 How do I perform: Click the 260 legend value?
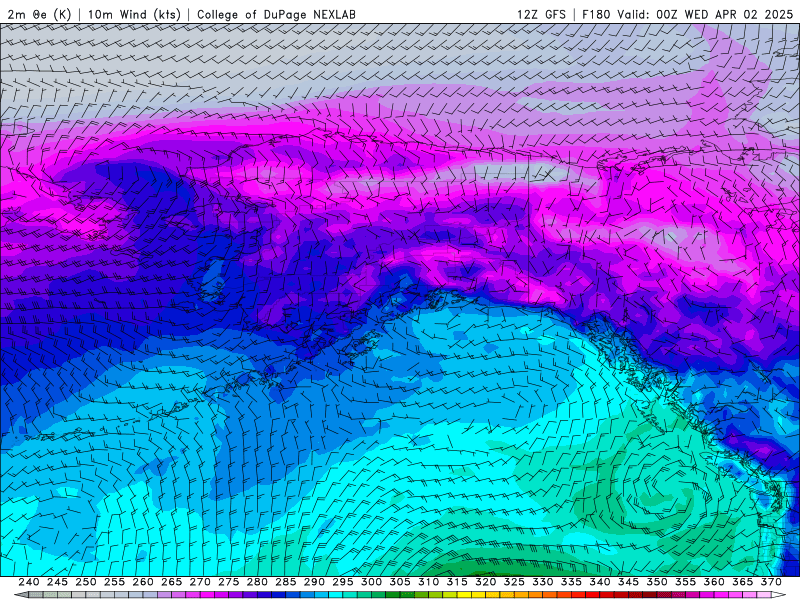tap(143, 582)
